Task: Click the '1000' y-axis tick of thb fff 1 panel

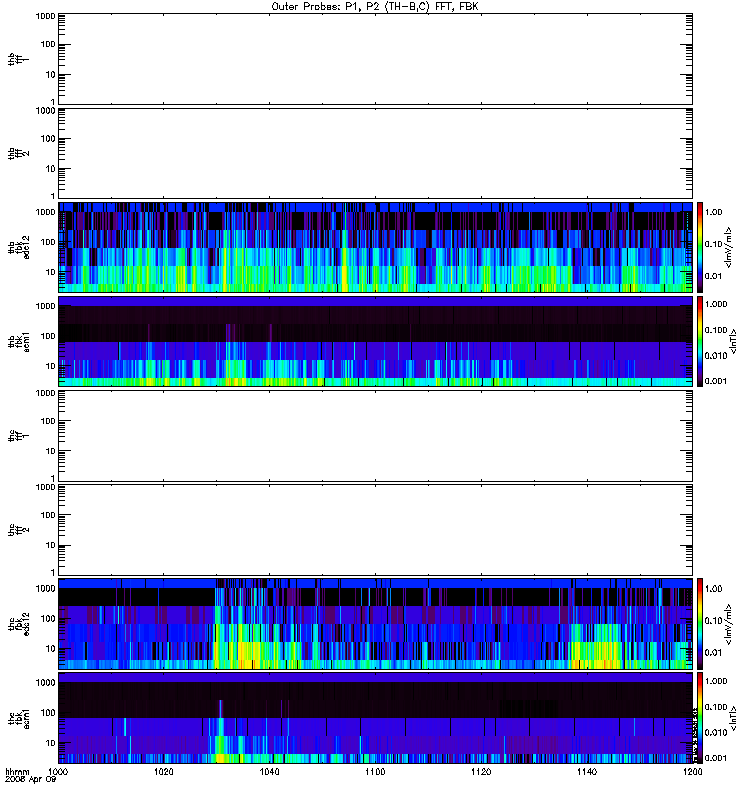Action: click(x=45, y=16)
